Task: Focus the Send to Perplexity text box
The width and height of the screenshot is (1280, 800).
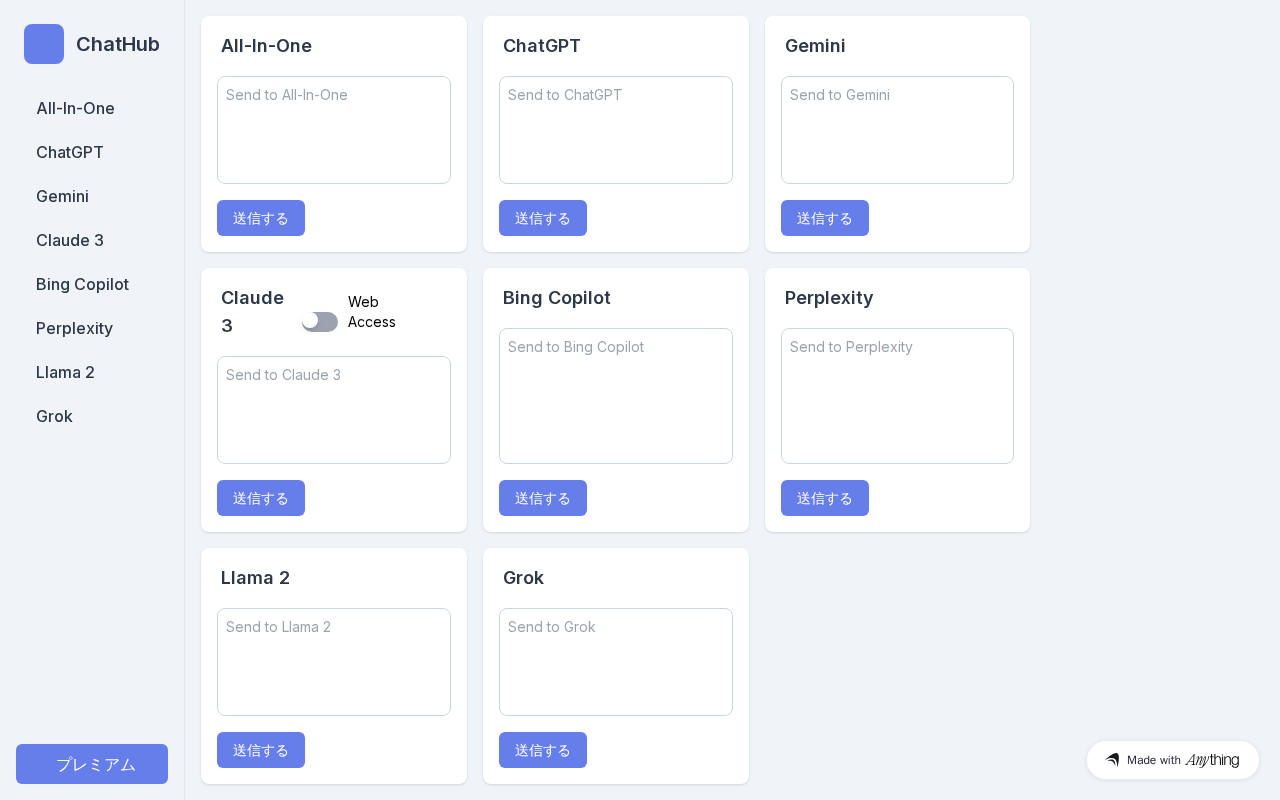Action: coord(897,396)
